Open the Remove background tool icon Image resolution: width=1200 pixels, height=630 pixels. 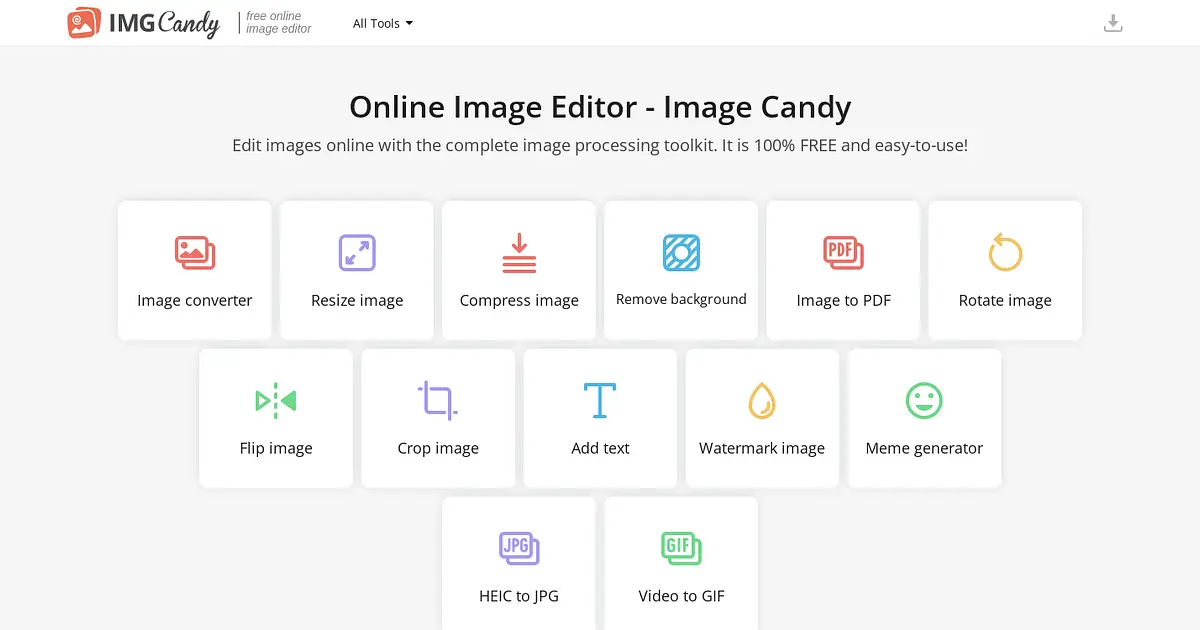coord(681,253)
